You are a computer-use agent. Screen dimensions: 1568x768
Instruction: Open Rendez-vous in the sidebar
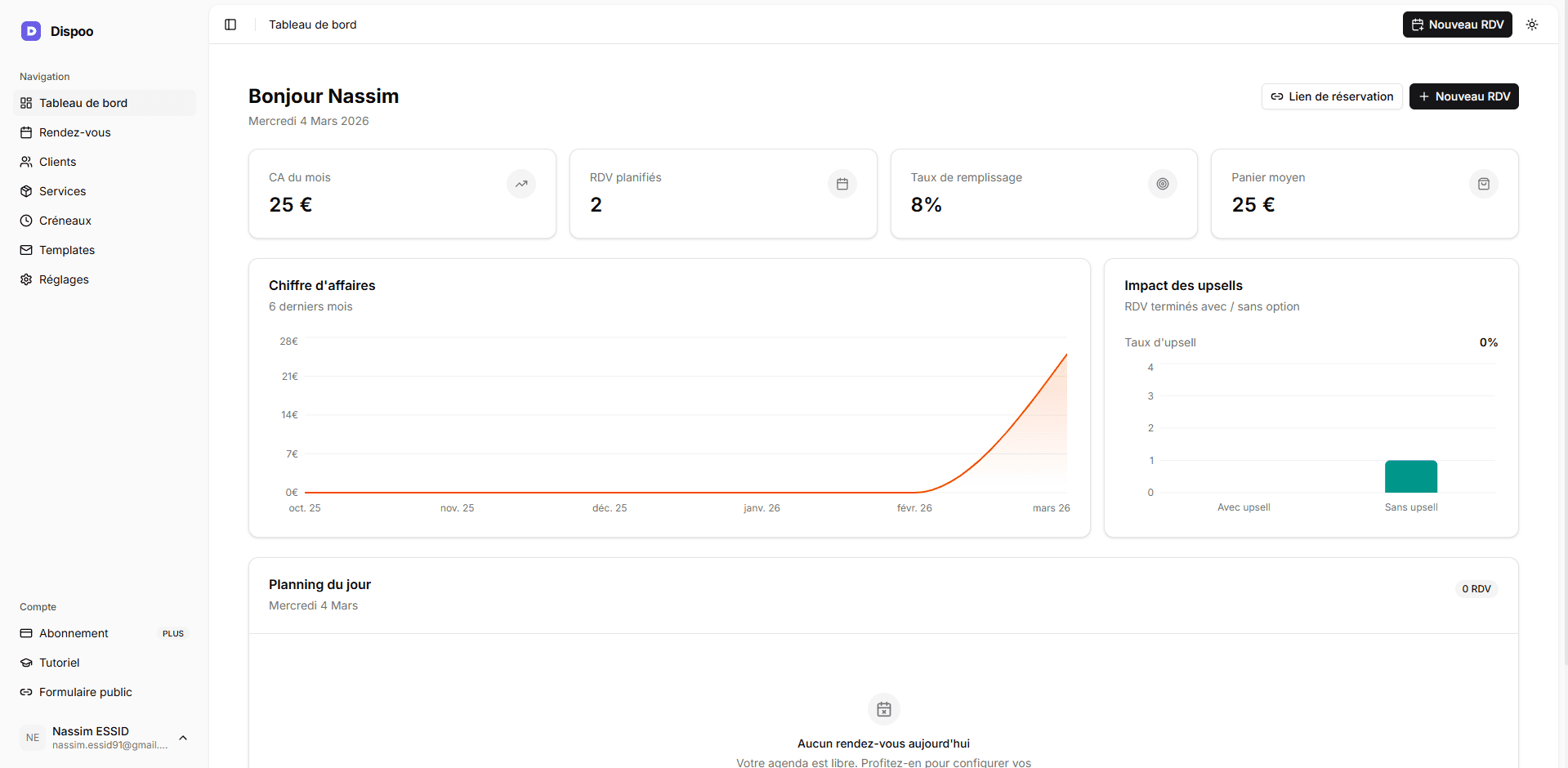[x=75, y=132]
